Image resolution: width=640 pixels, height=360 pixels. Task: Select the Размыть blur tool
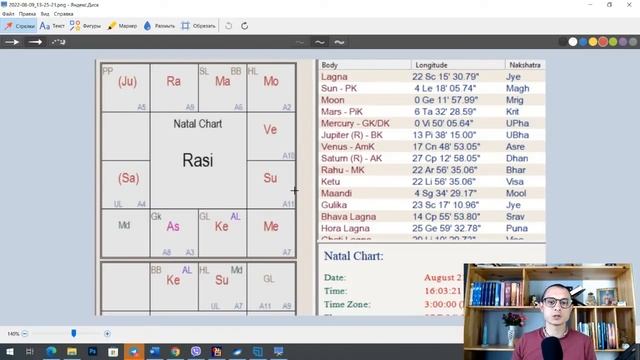pyautogui.click(x=159, y=26)
